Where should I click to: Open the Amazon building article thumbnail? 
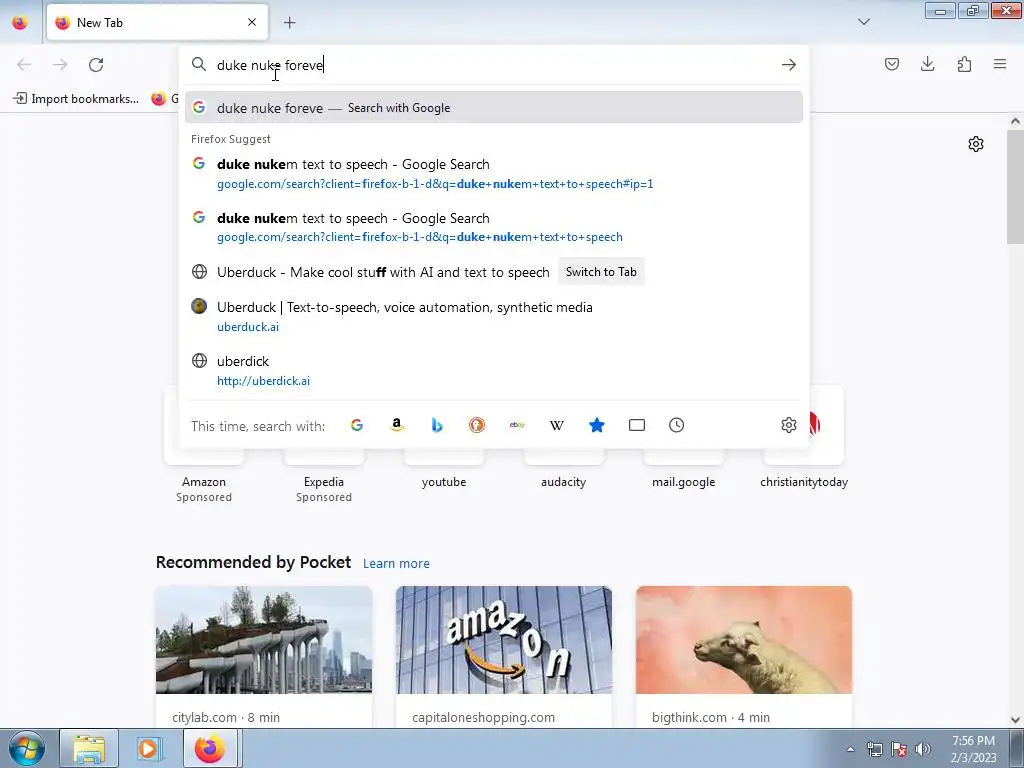504,639
